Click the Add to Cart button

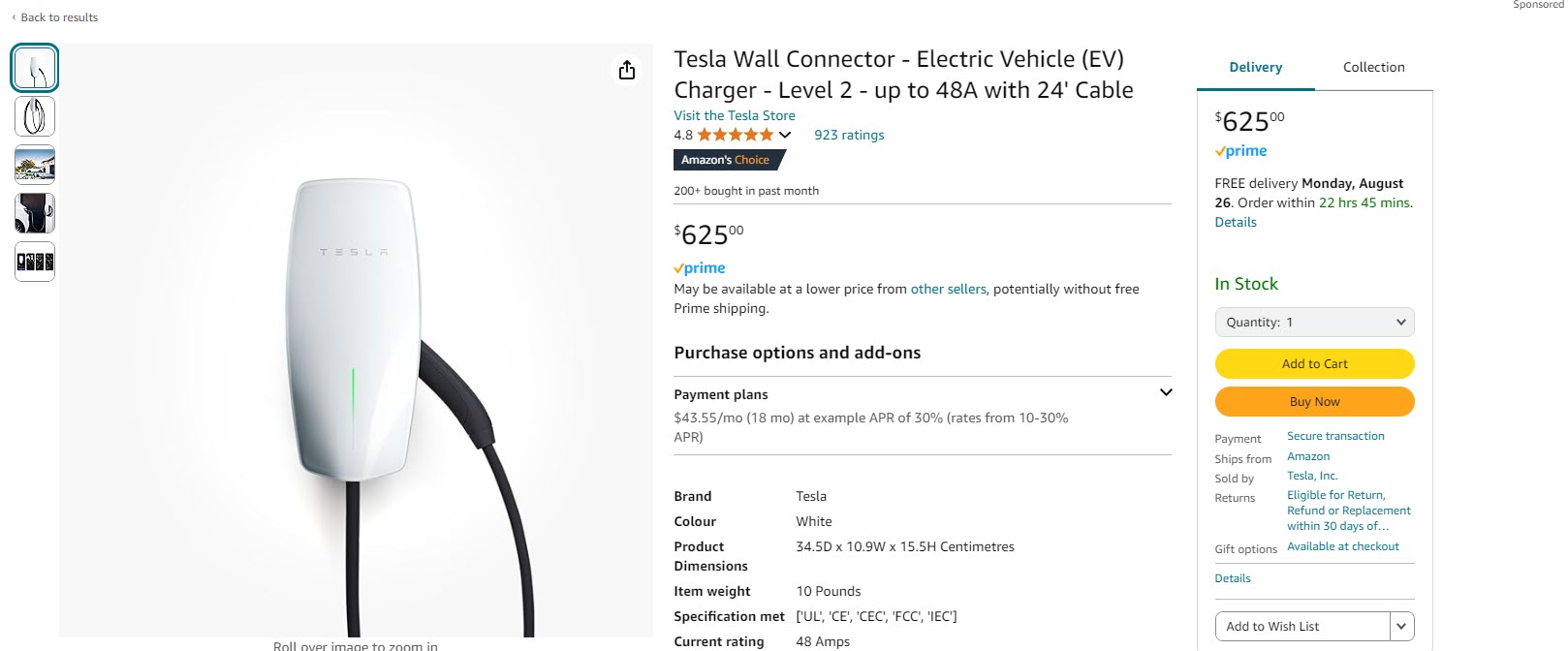[1314, 364]
